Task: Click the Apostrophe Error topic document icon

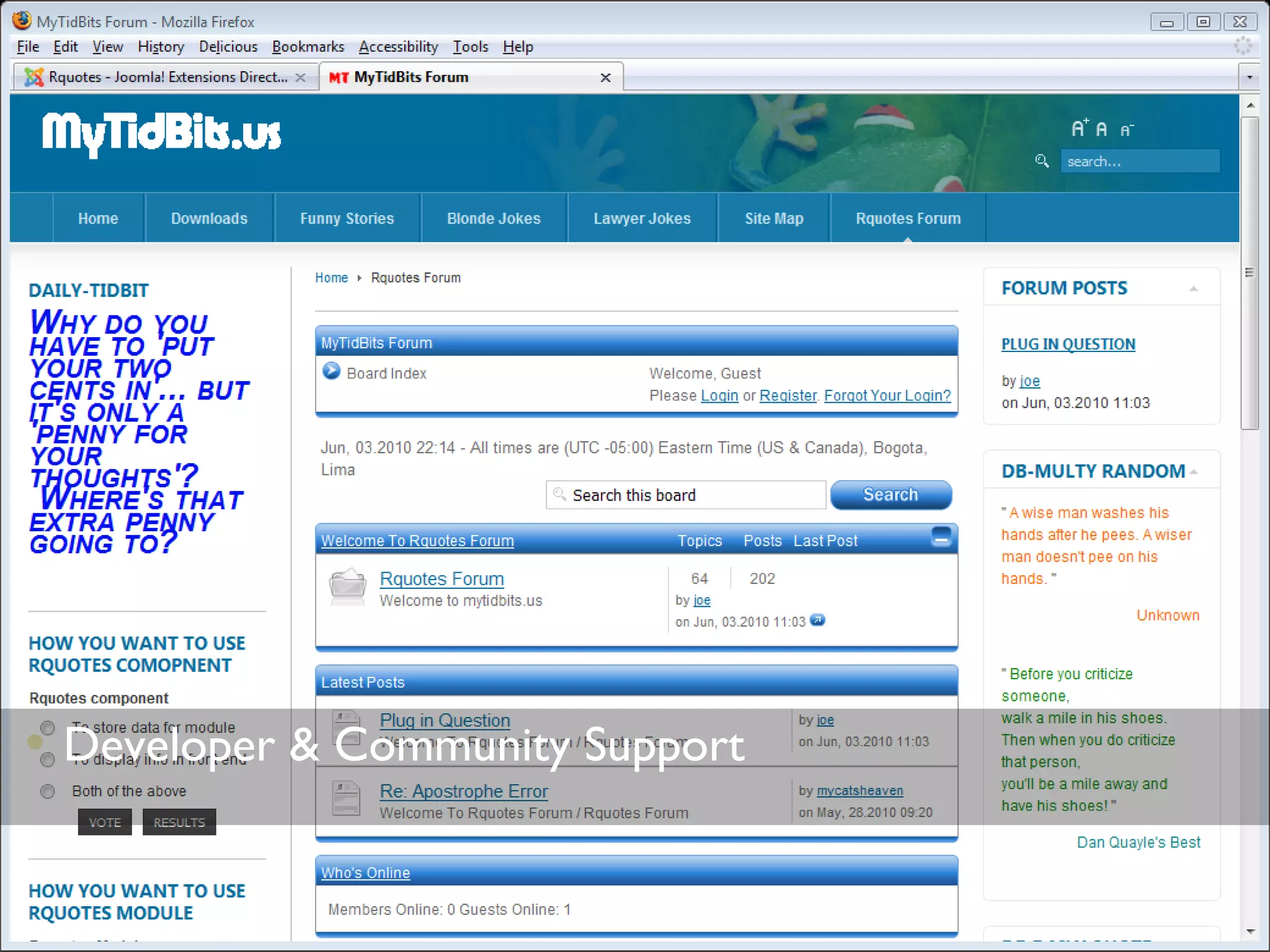Action: coord(346,798)
